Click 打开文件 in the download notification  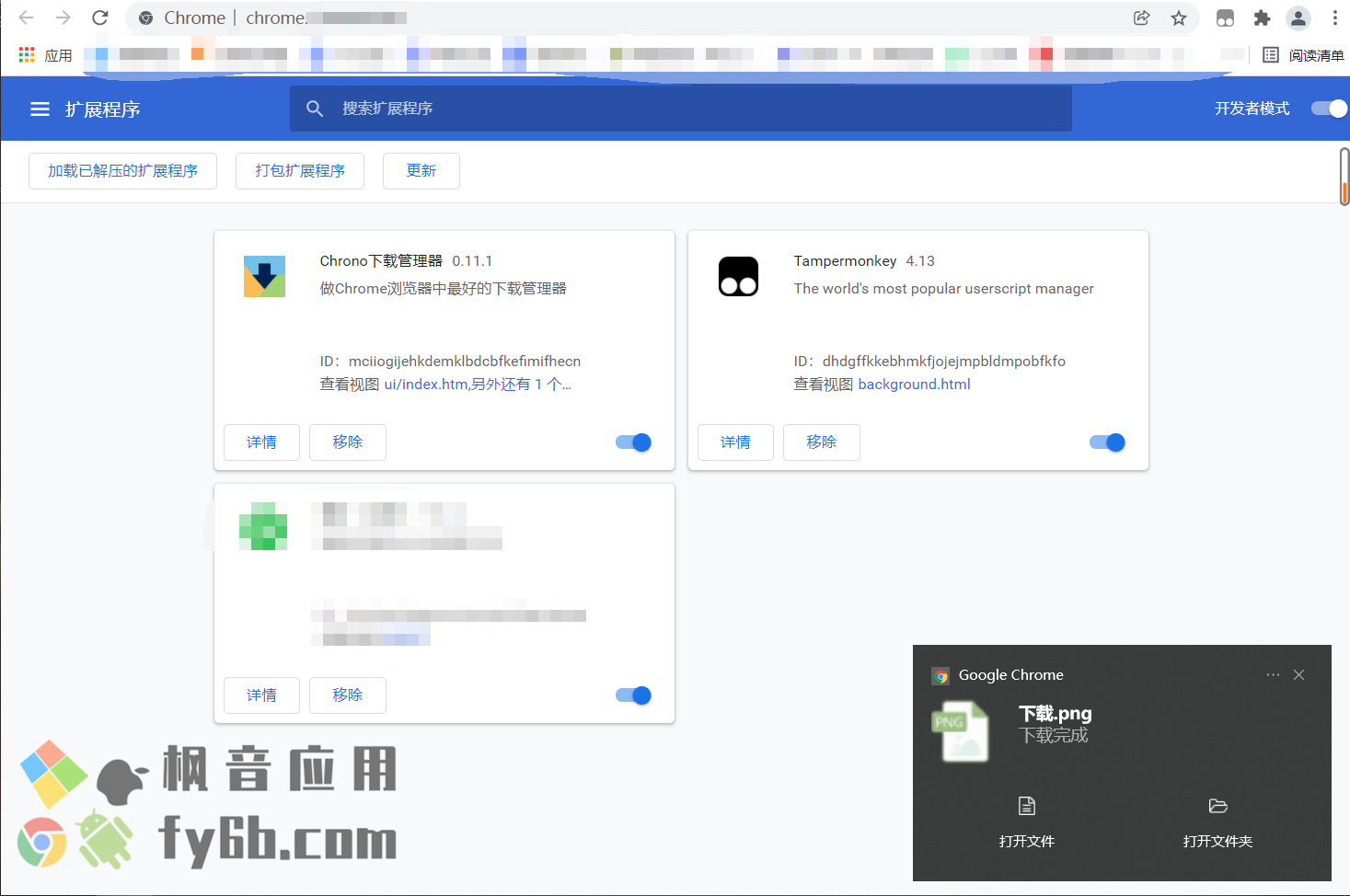pyautogui.click(x=1027, y=822)
